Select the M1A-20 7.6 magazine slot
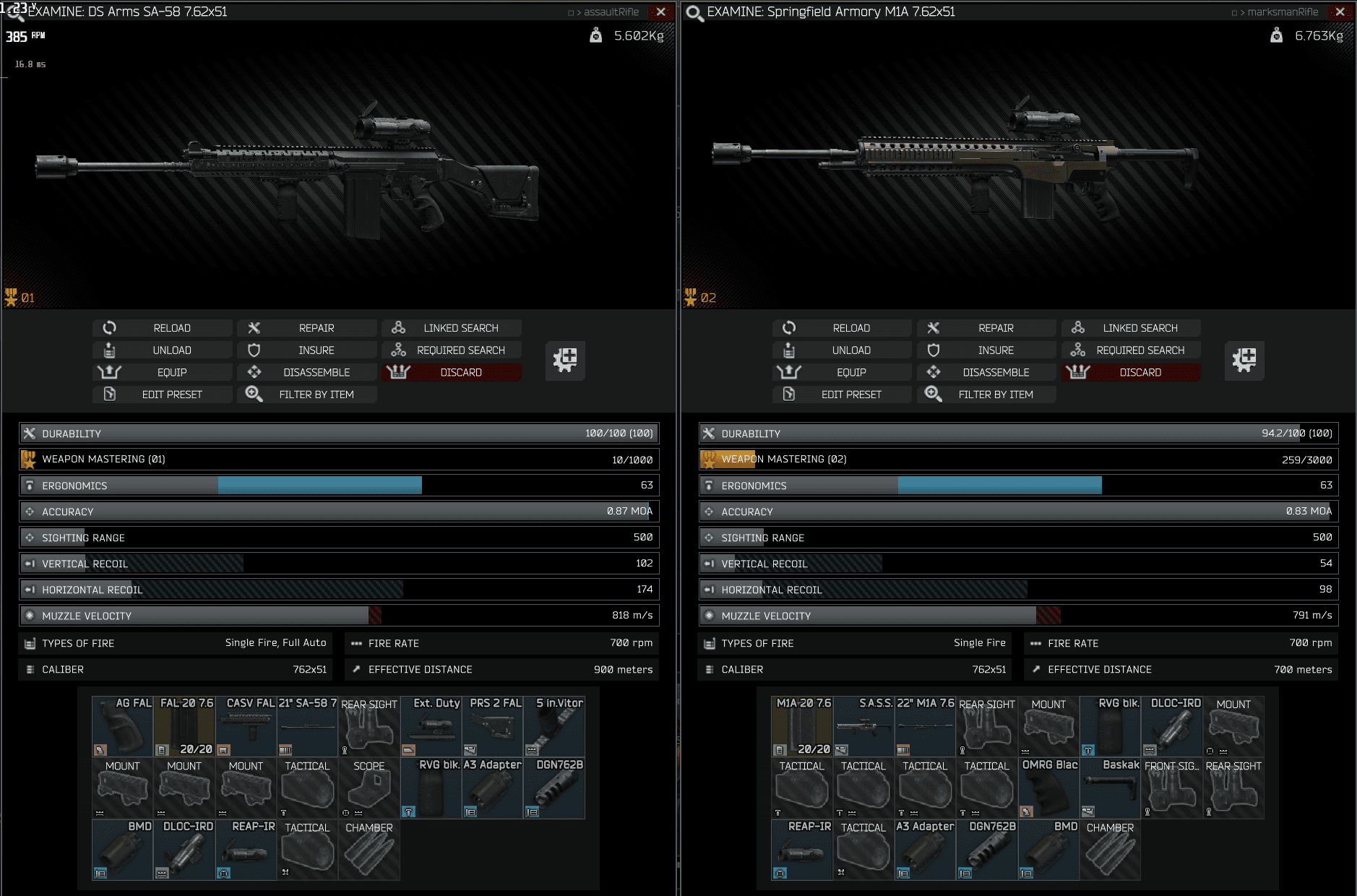 [x=802, y=726]
